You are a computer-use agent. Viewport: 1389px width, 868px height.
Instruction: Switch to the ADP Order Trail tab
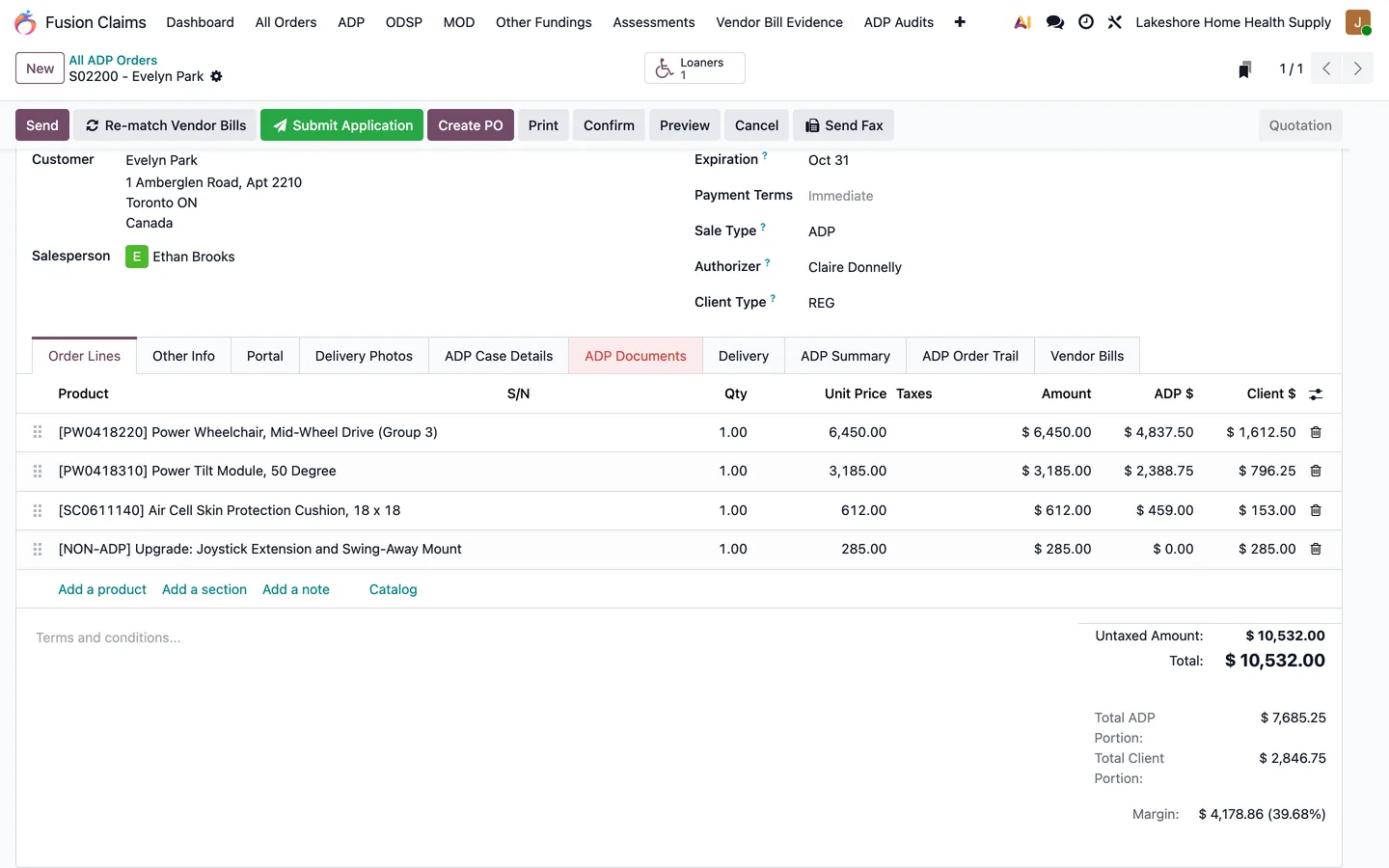970,356
